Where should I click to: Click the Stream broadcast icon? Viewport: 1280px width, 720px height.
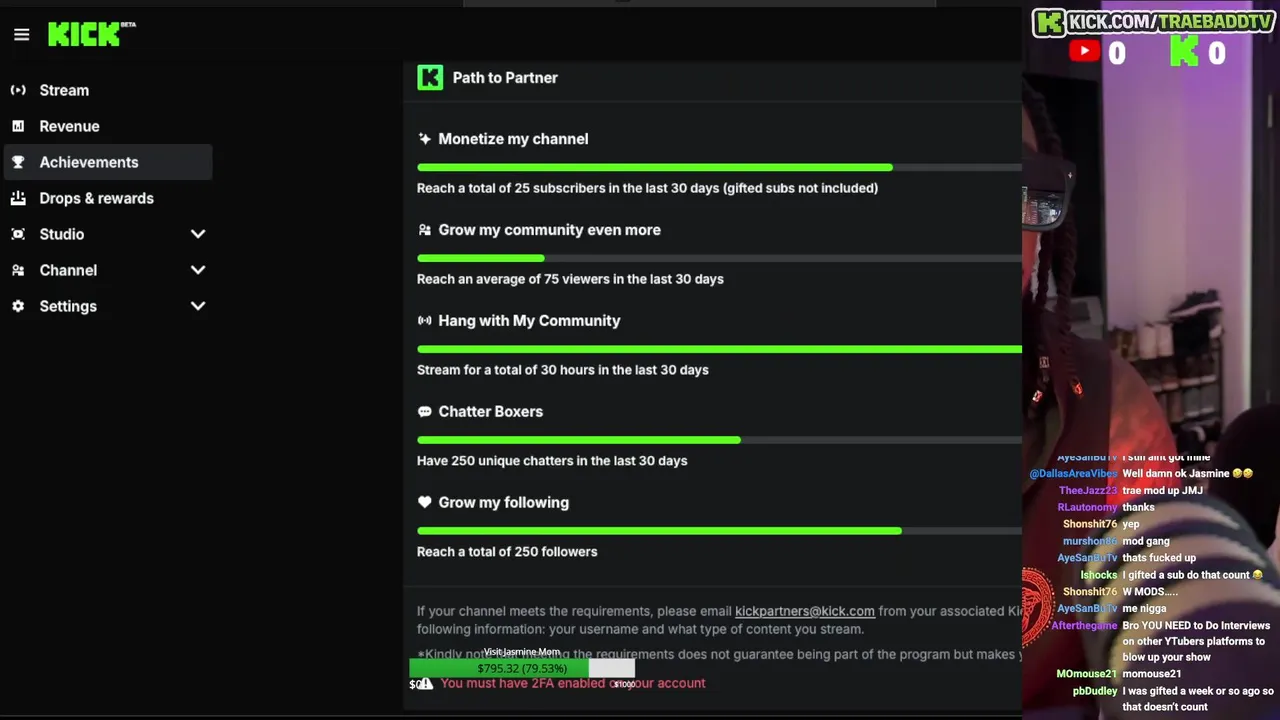pyautogui.click(x=18, y=90)
